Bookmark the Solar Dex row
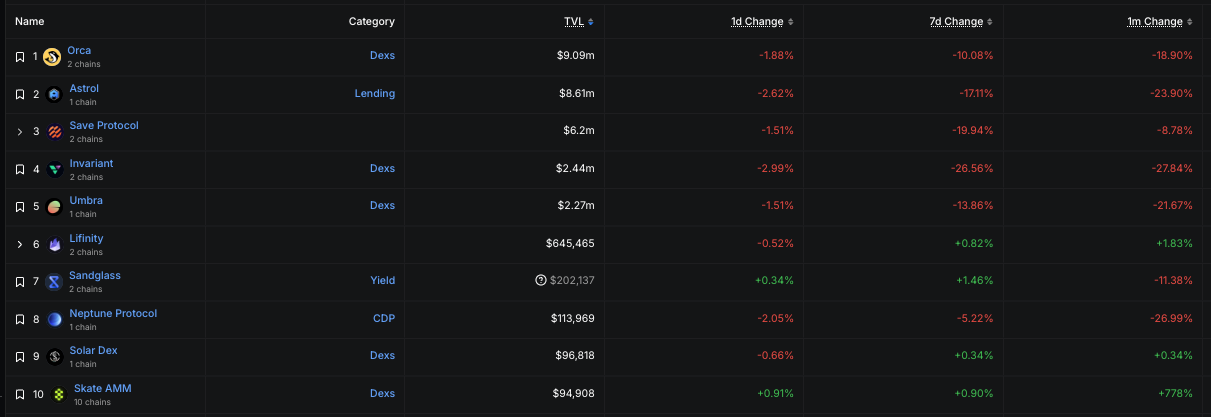This screenshot has width=1211, height=417. tap(20, 356)
